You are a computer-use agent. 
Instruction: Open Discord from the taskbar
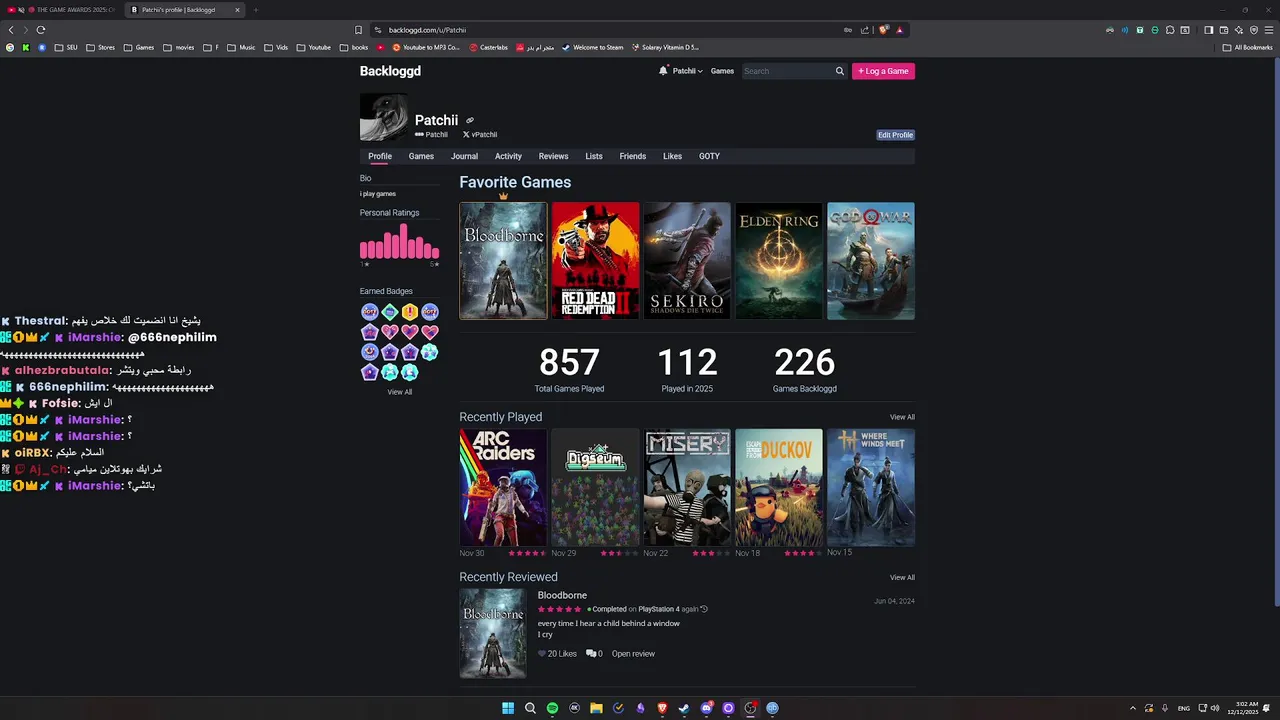point(707,708)
